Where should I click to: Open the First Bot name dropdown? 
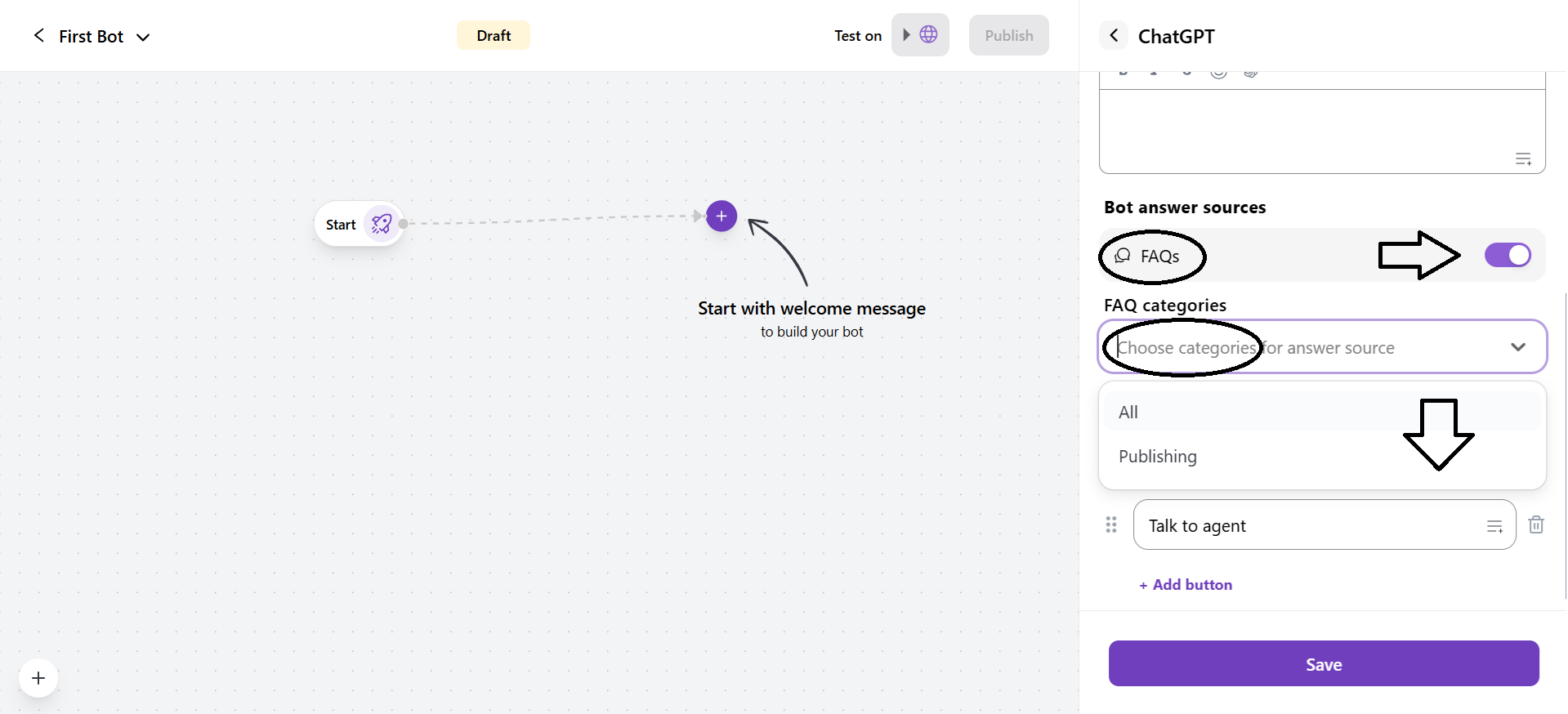click(x=144, y=37)
